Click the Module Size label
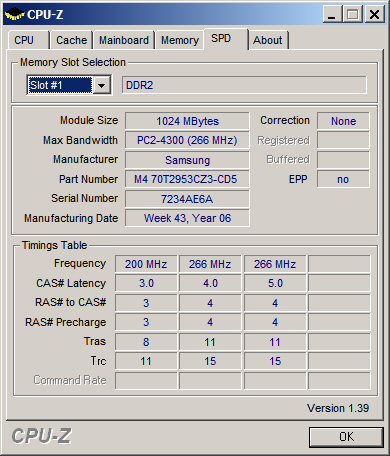390x456 pixels. click(x=89, y=120)
